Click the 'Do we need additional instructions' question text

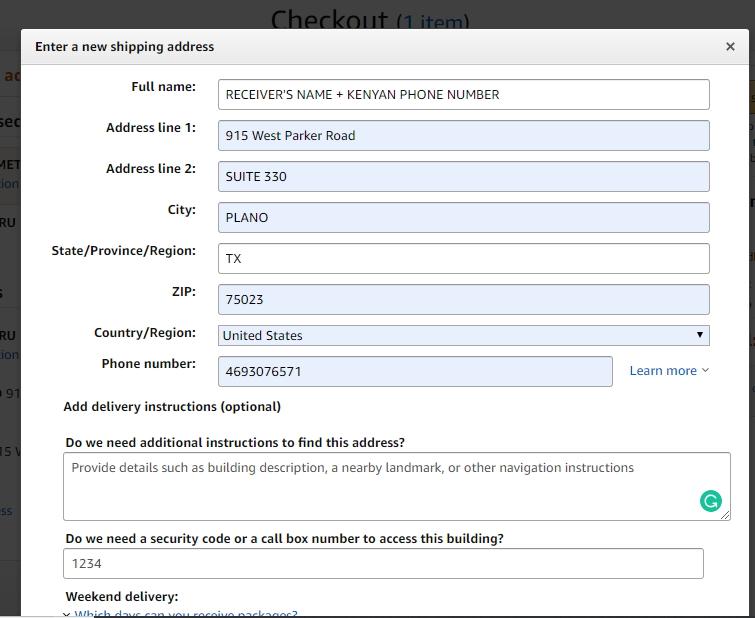click(235, 443)
